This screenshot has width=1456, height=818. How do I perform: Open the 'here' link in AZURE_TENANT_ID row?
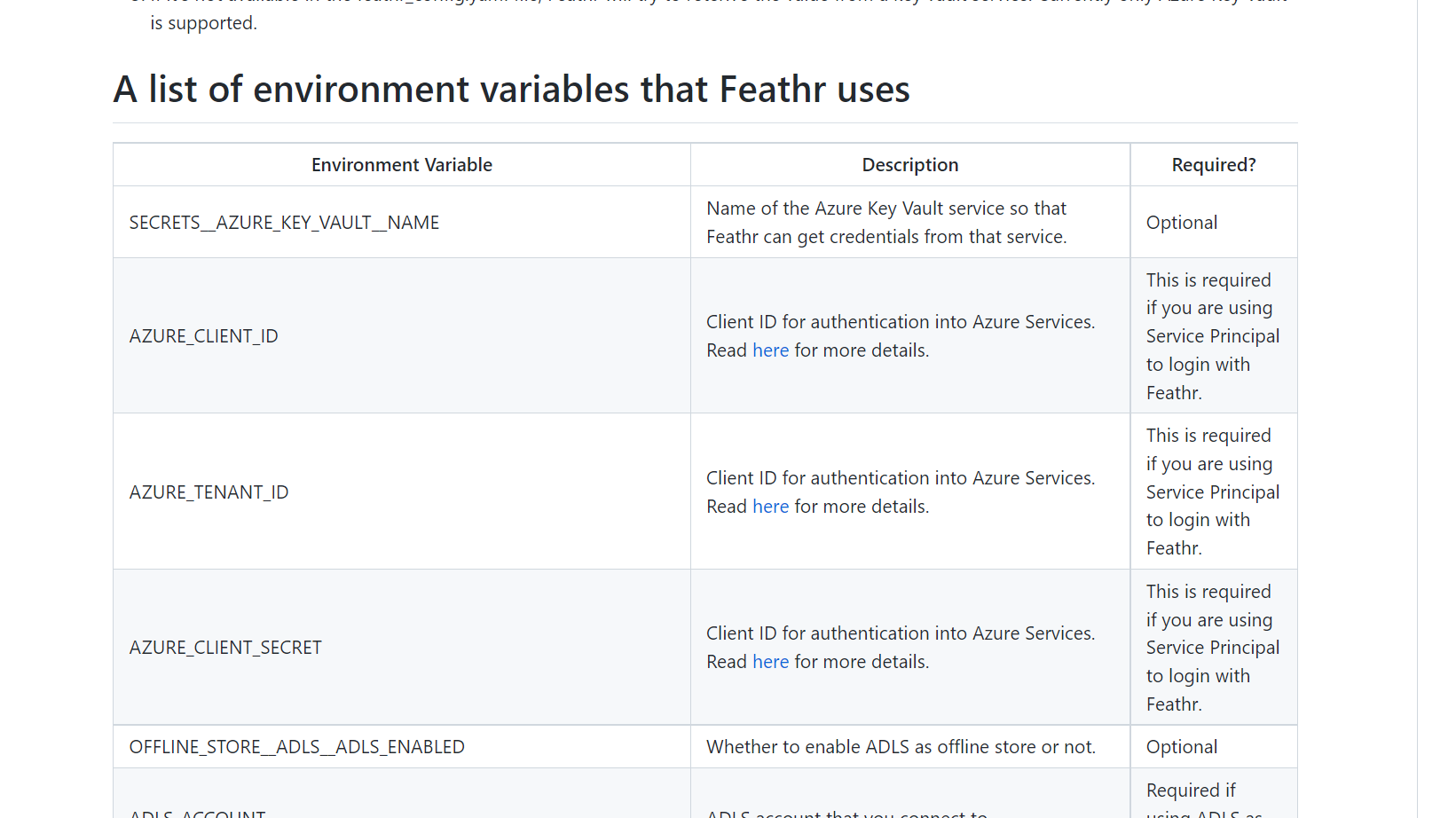[x=770, y=507]
